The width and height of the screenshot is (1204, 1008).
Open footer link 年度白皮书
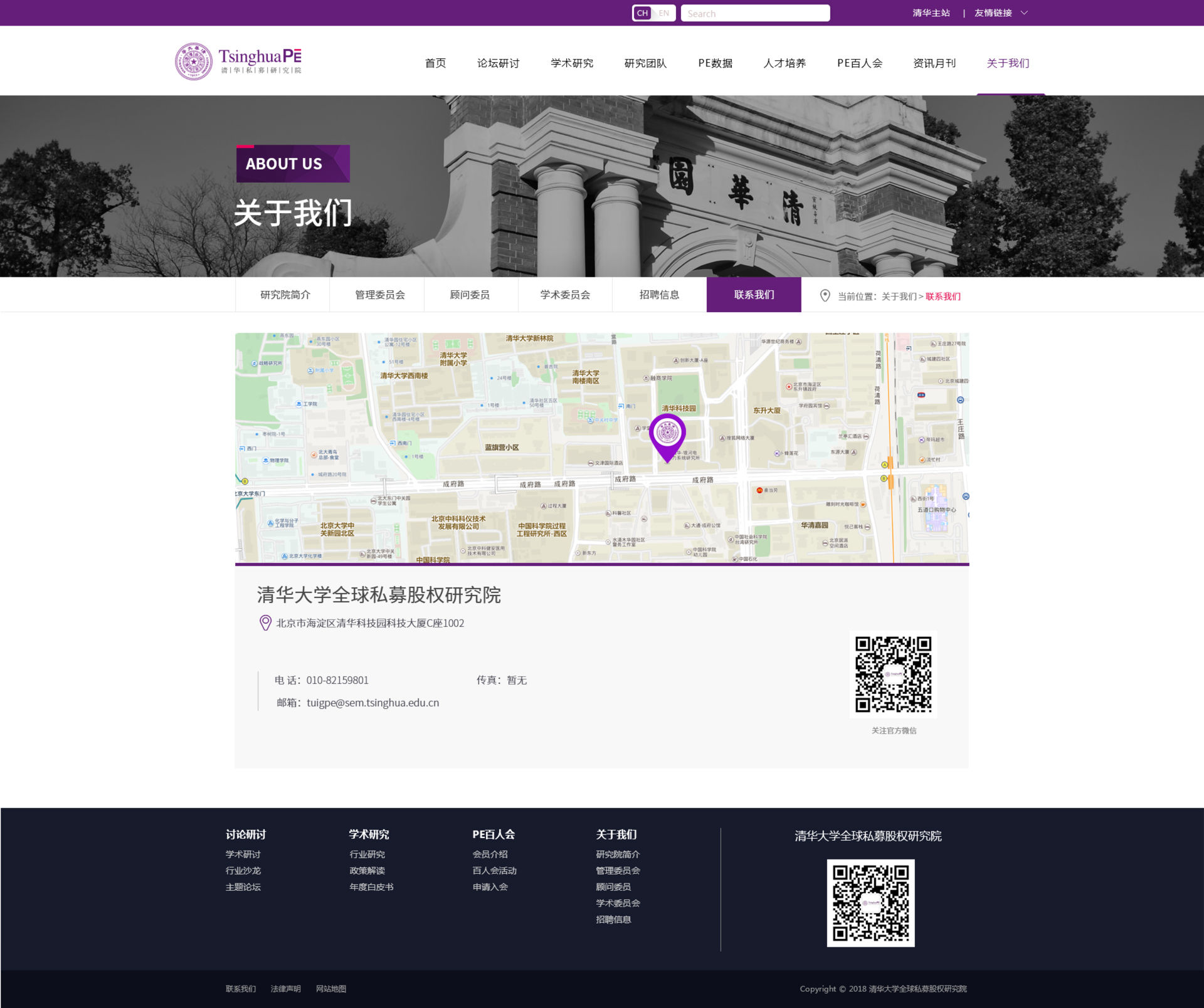tap(371, 887)
